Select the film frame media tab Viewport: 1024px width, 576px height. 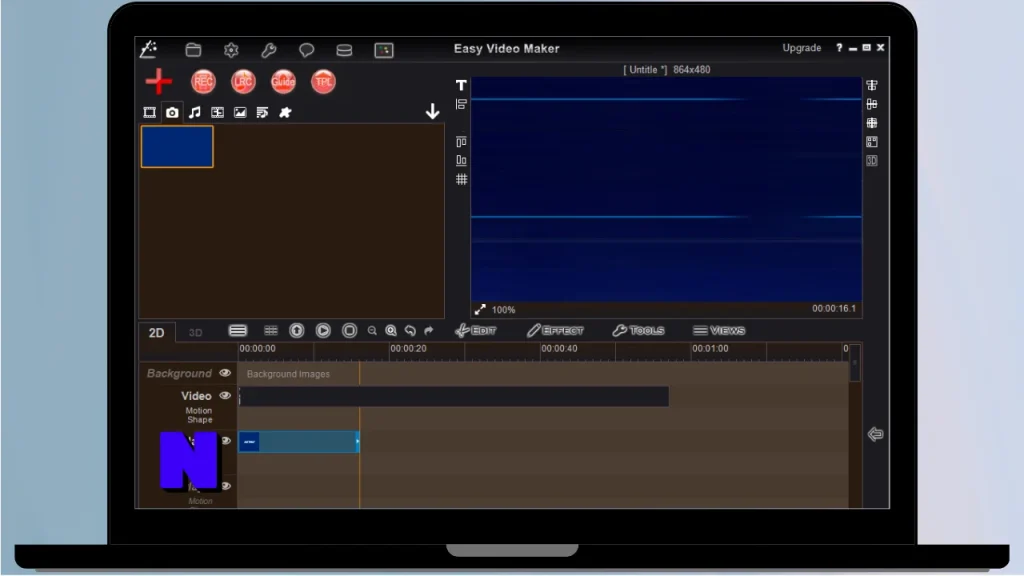click(x=217, y=112)
